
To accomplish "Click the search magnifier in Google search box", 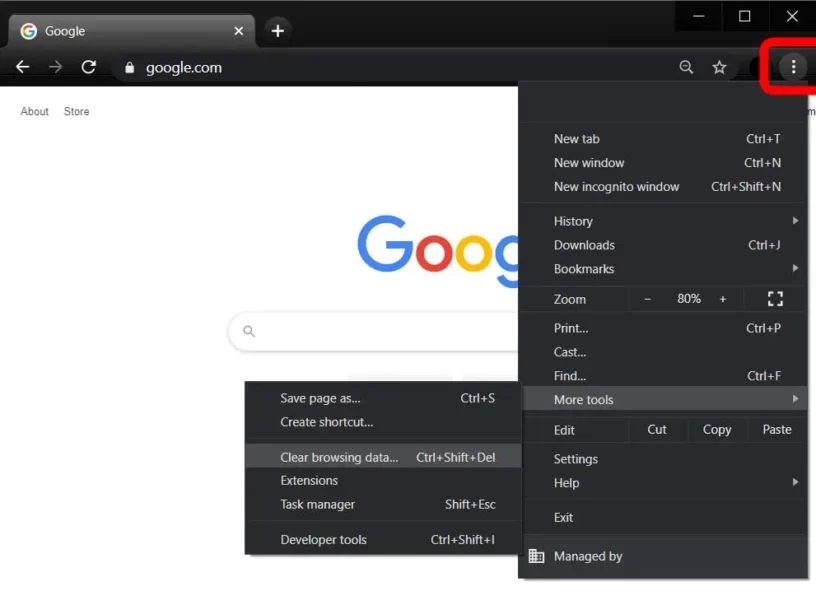I will point(249,331).
